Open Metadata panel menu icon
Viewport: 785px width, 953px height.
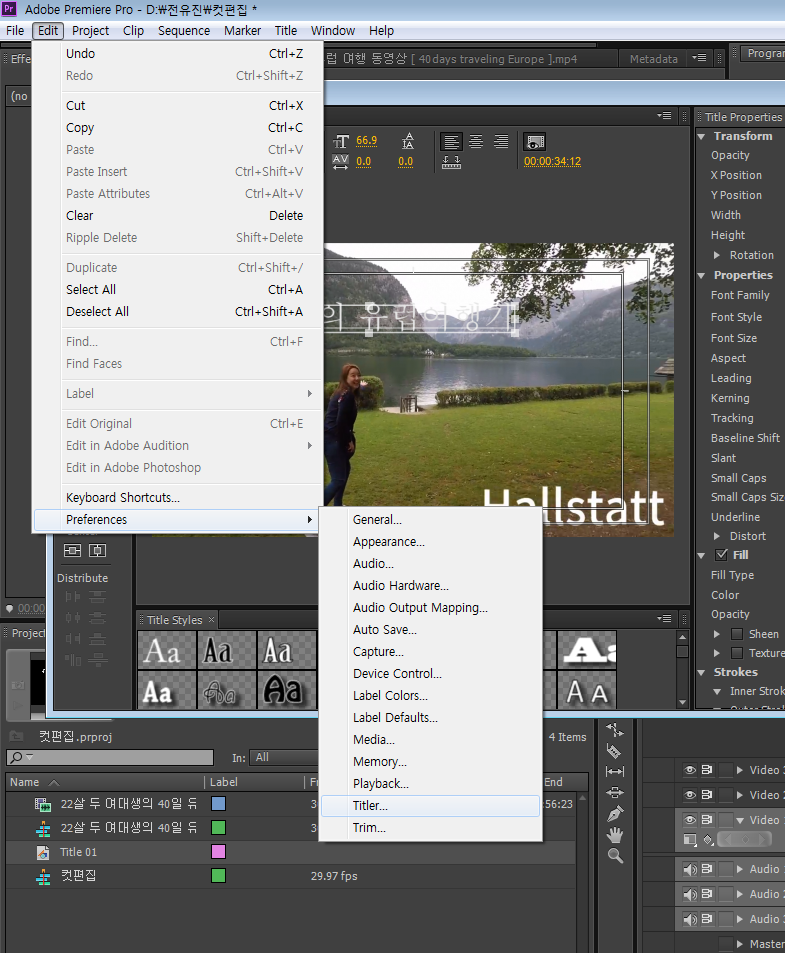(699, 58)
